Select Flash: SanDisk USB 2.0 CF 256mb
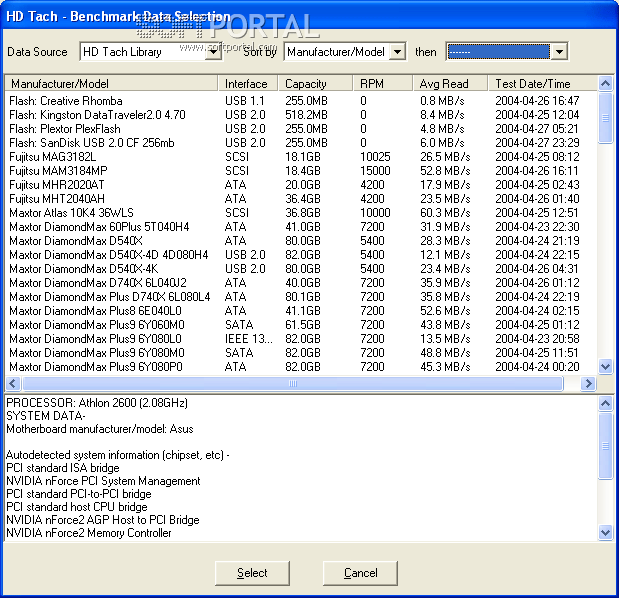This screenshot has width=619, height=598. pyautogui.click(x=301, y=143)
